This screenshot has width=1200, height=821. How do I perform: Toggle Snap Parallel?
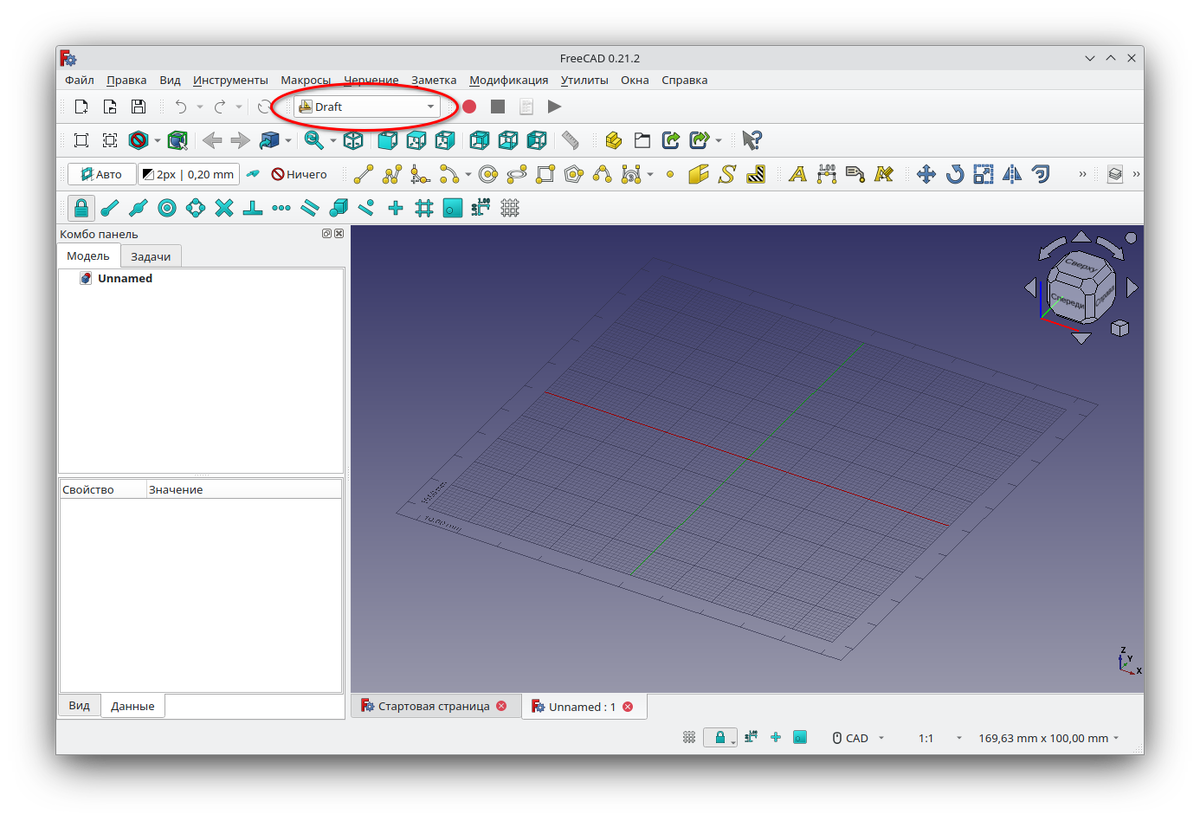click(310, 208)
